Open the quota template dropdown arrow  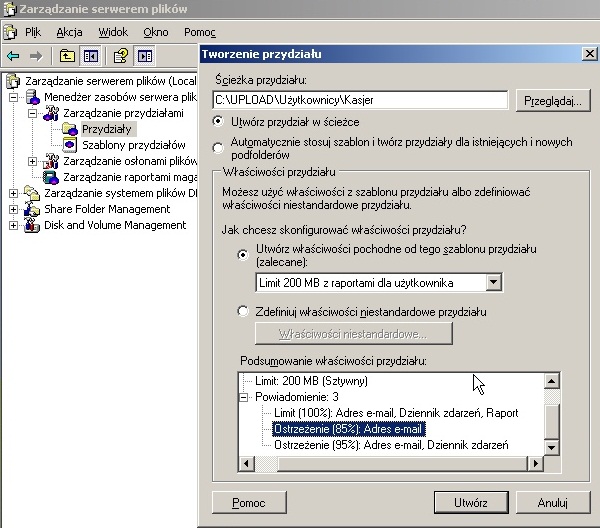(494, 282)
